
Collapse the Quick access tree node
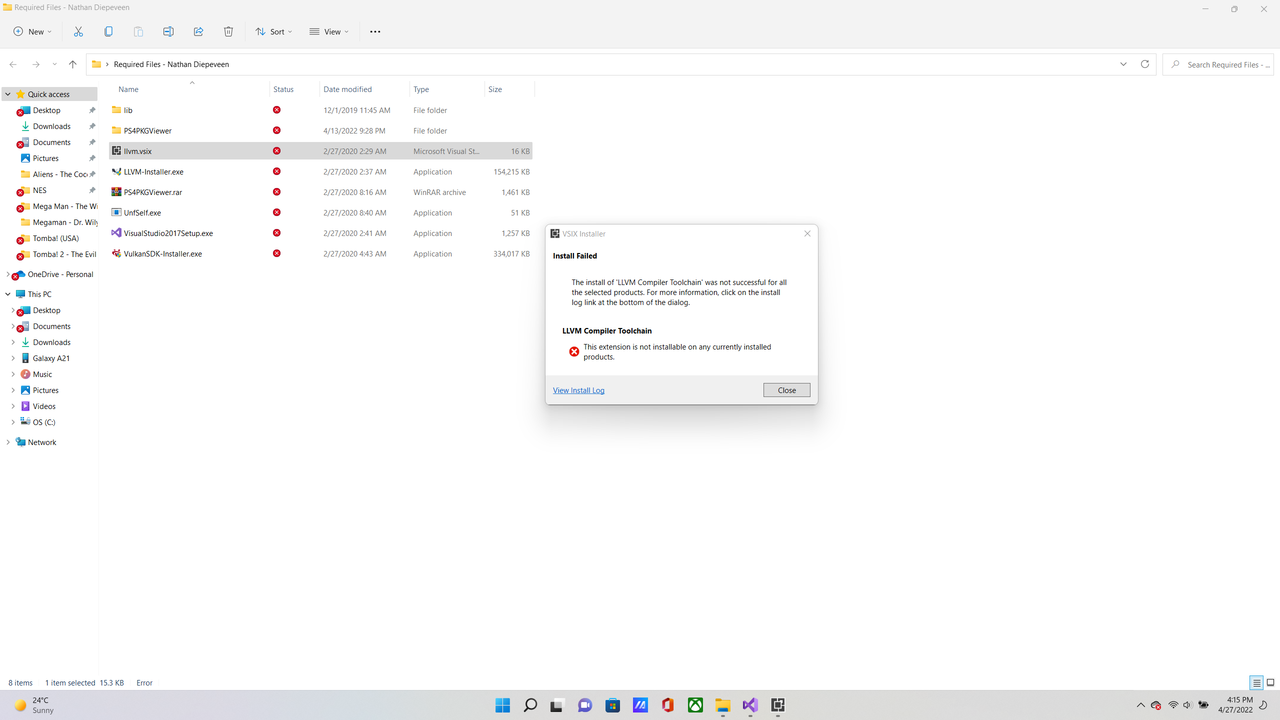8,94
